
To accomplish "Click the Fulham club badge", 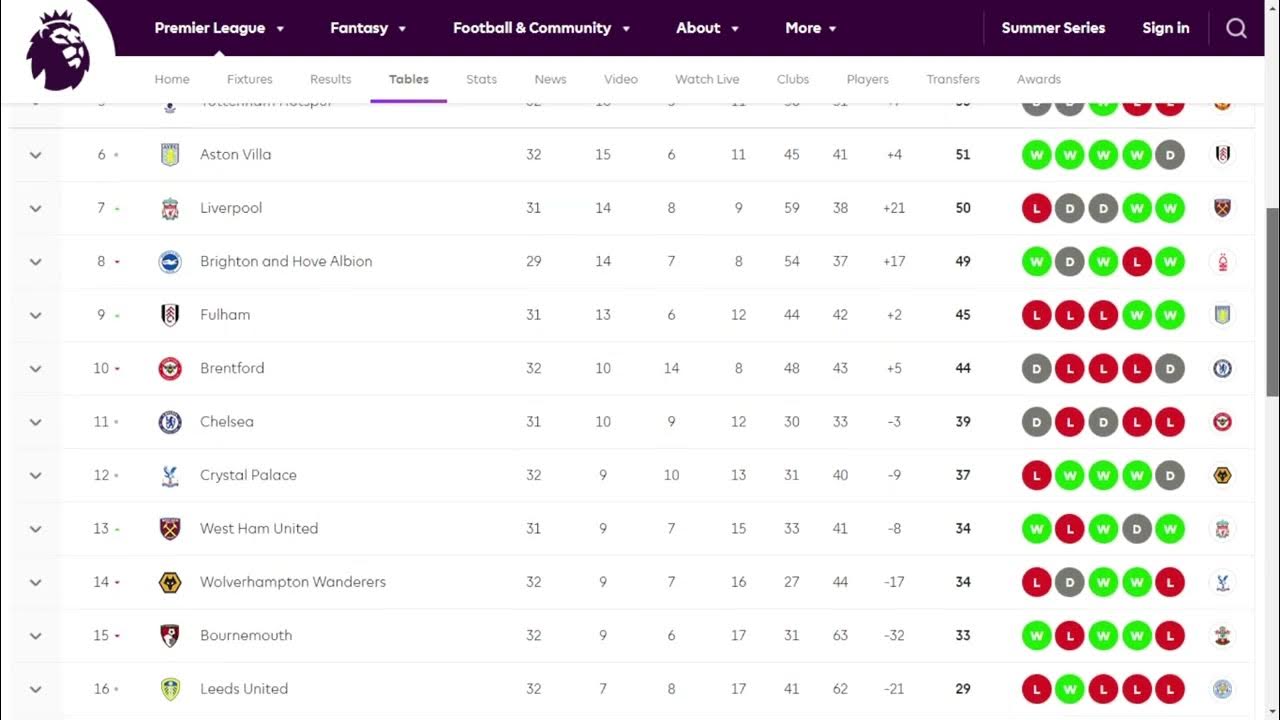I will [x=170, y=315].
